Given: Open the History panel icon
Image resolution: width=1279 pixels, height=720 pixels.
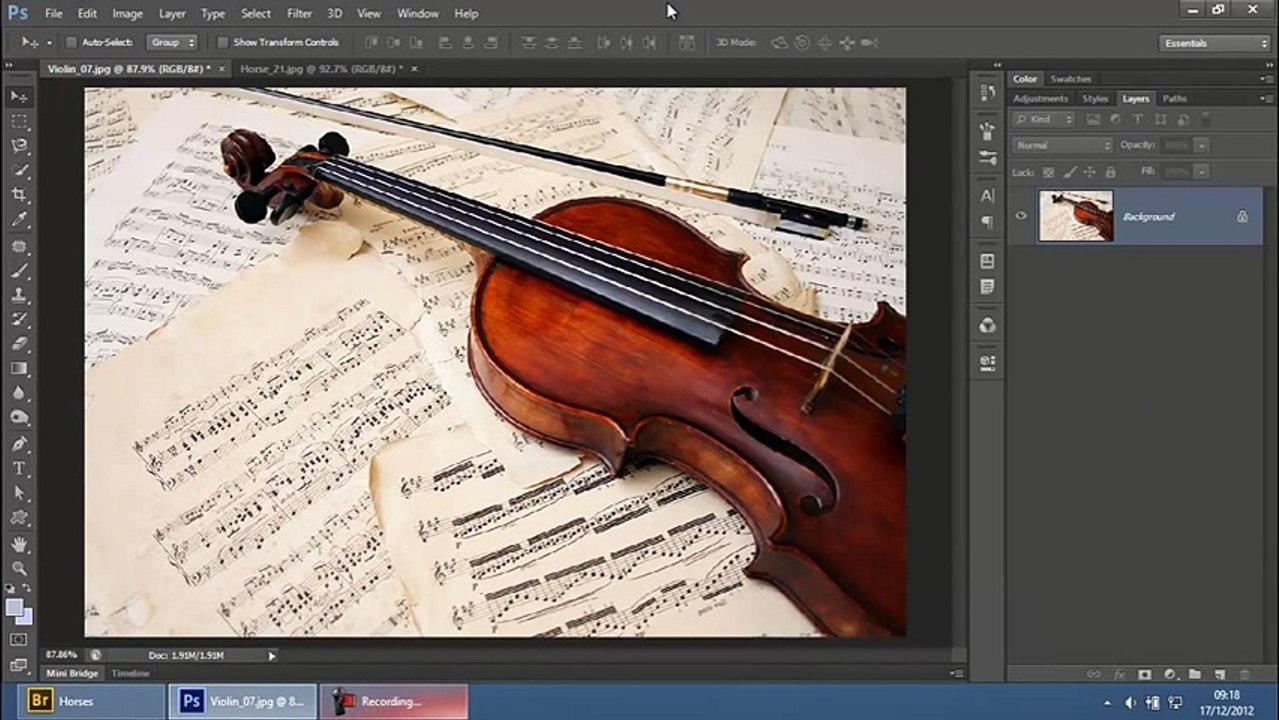Looking at the screenshot, I should tap(987, 94).
